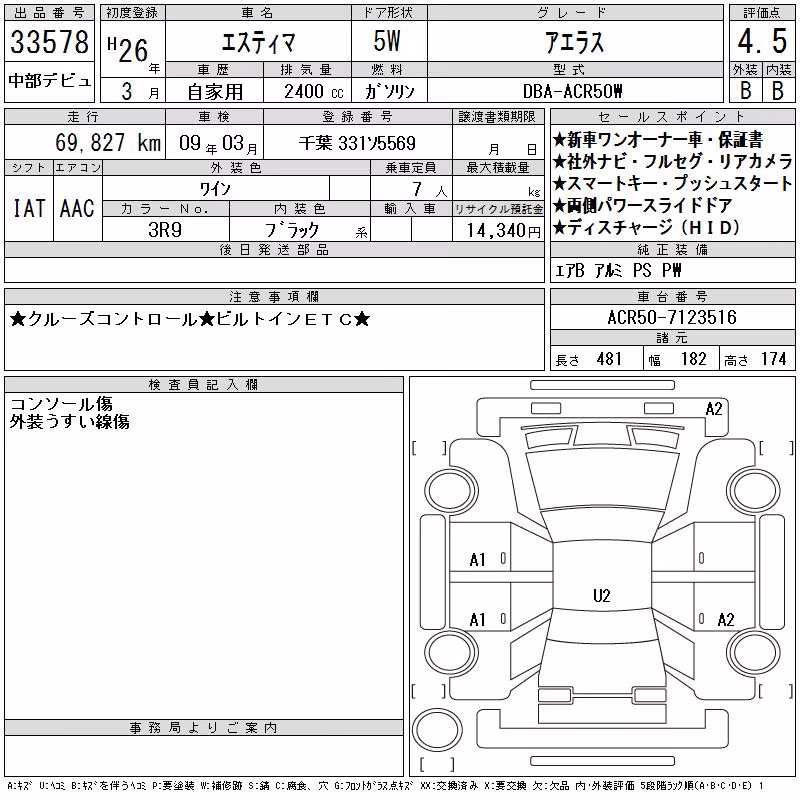
Task: Select the スマートキー・プッシュスタート sales point
Action: tap(672, 184)
